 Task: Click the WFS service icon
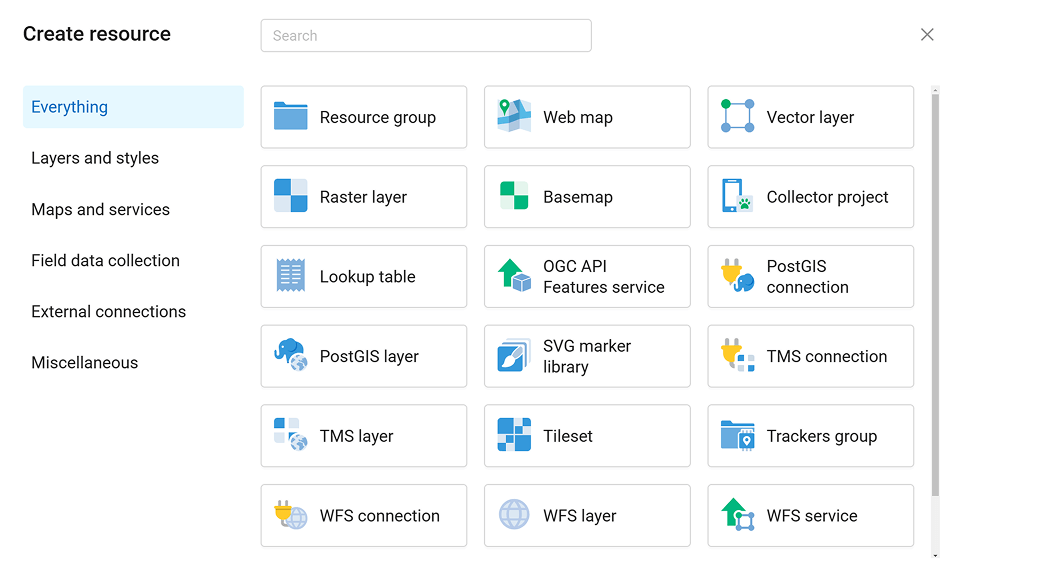(738, 516)
